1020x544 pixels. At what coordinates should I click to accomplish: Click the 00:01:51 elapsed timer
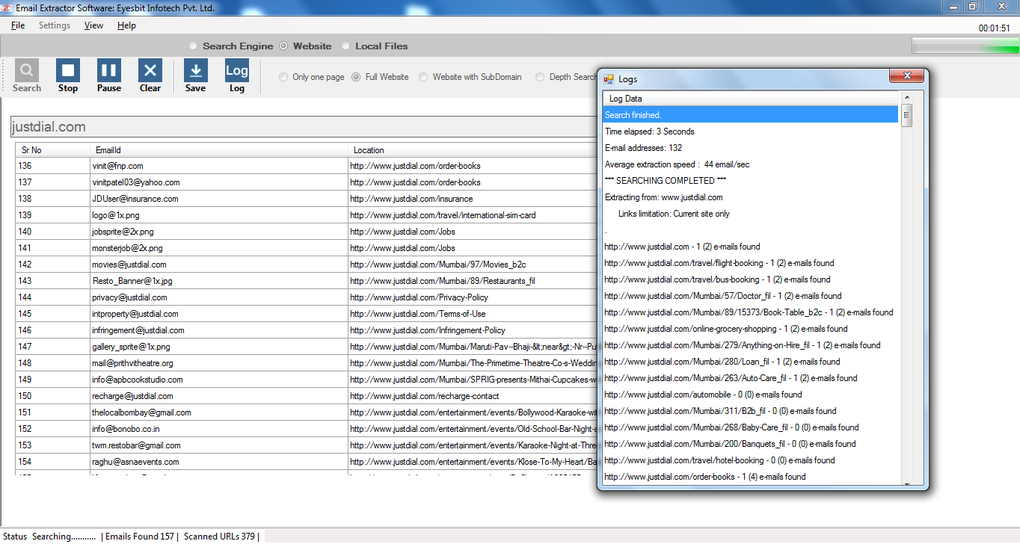[994, 28]
